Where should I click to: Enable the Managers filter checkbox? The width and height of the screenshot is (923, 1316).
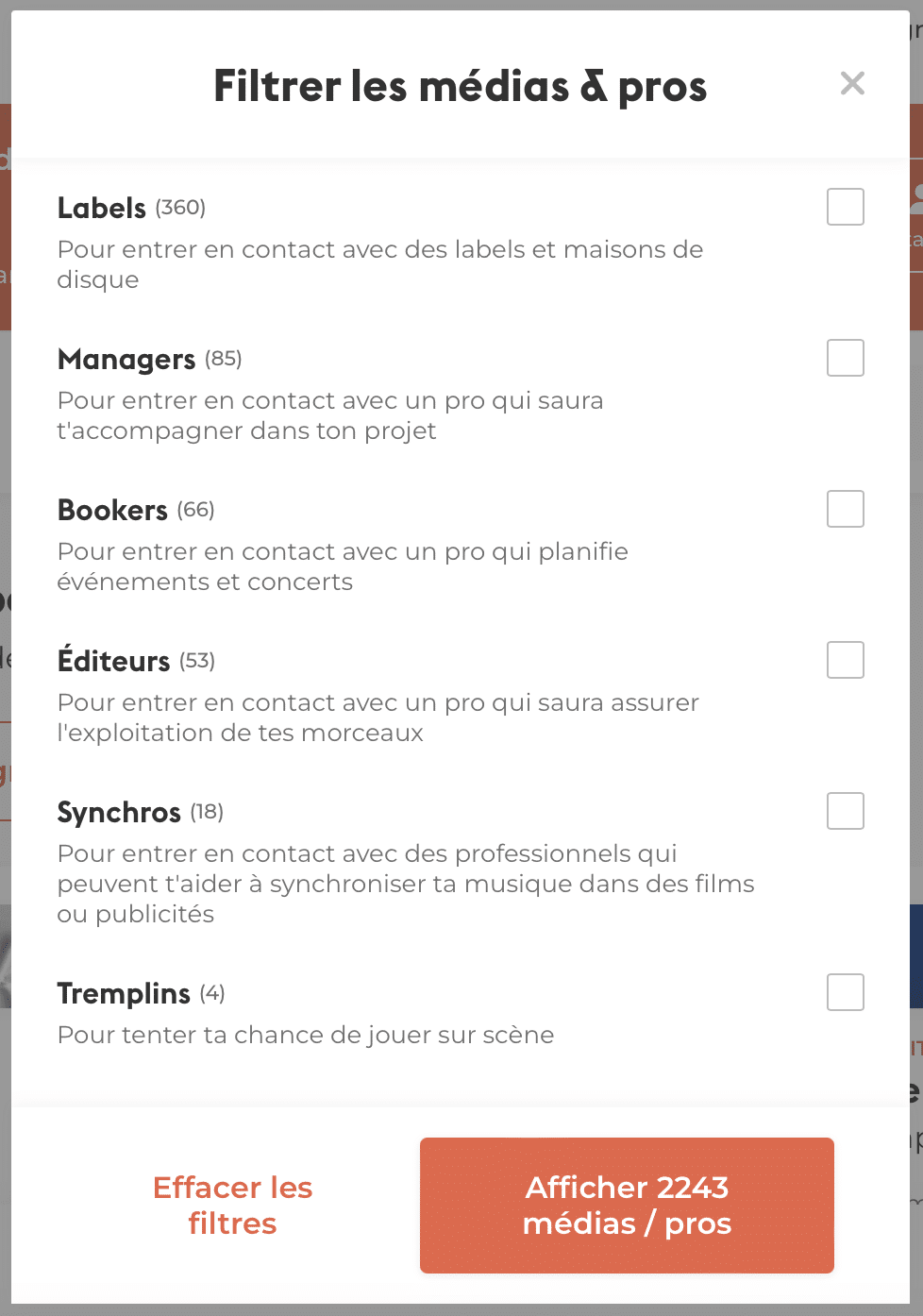pyautogui.click(x=846, y=358)
